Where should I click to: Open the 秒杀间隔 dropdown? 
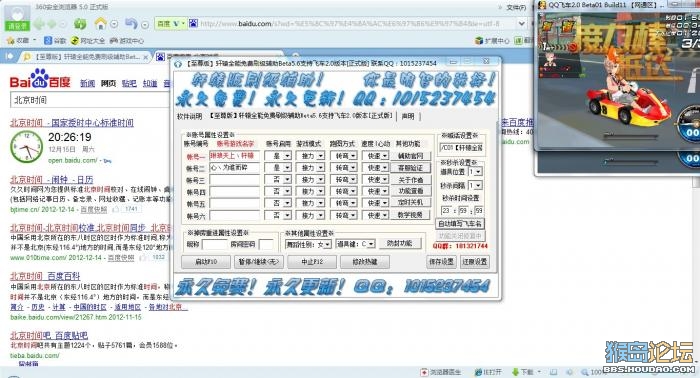(x=475, y=185)
